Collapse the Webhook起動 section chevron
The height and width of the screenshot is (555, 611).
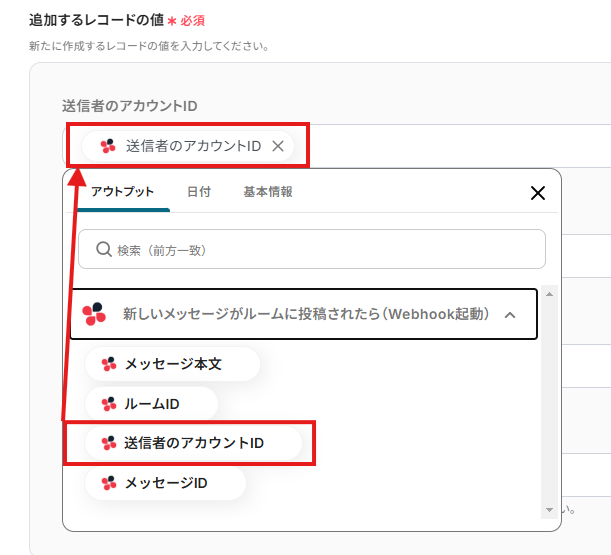pos(510,315)
